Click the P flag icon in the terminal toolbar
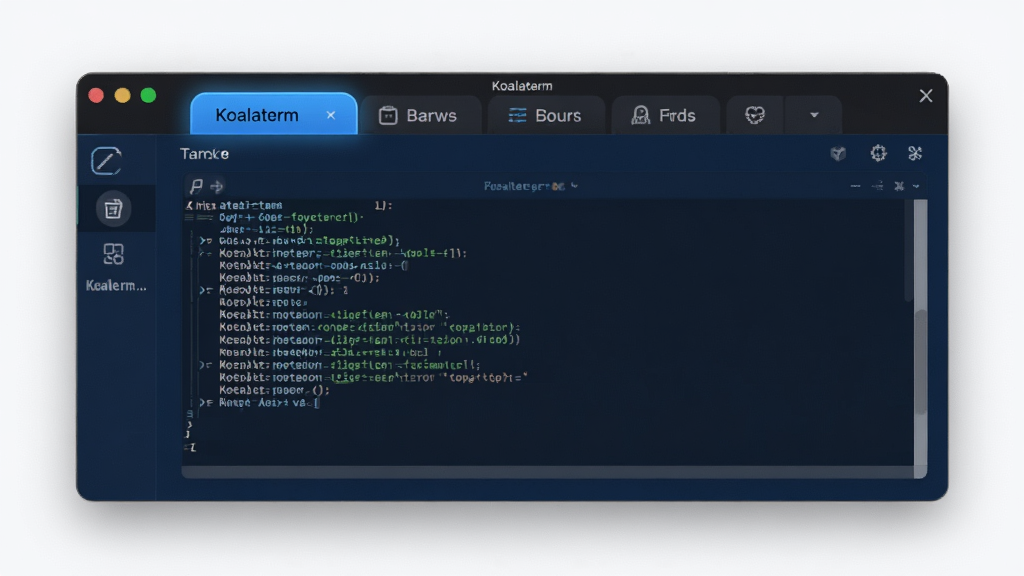This screenshot has width=1024, height=576. tap(196, 186)
